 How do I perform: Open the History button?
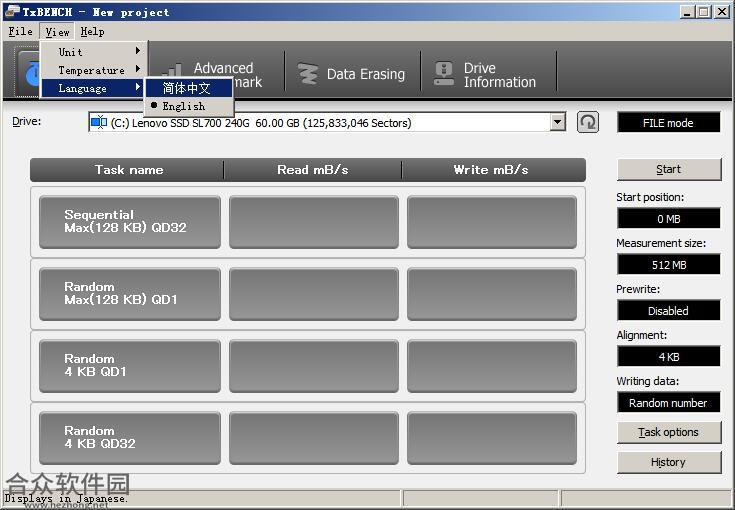coord(669,462)
